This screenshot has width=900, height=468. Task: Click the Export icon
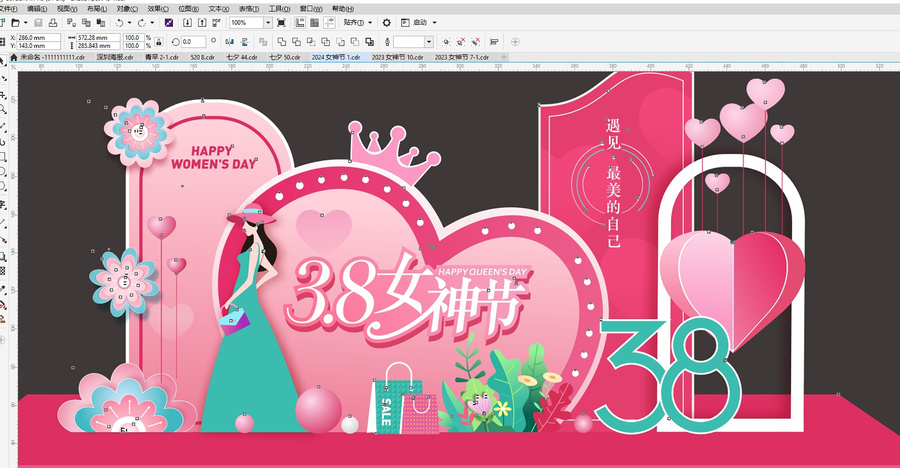[x=202, y=22]
